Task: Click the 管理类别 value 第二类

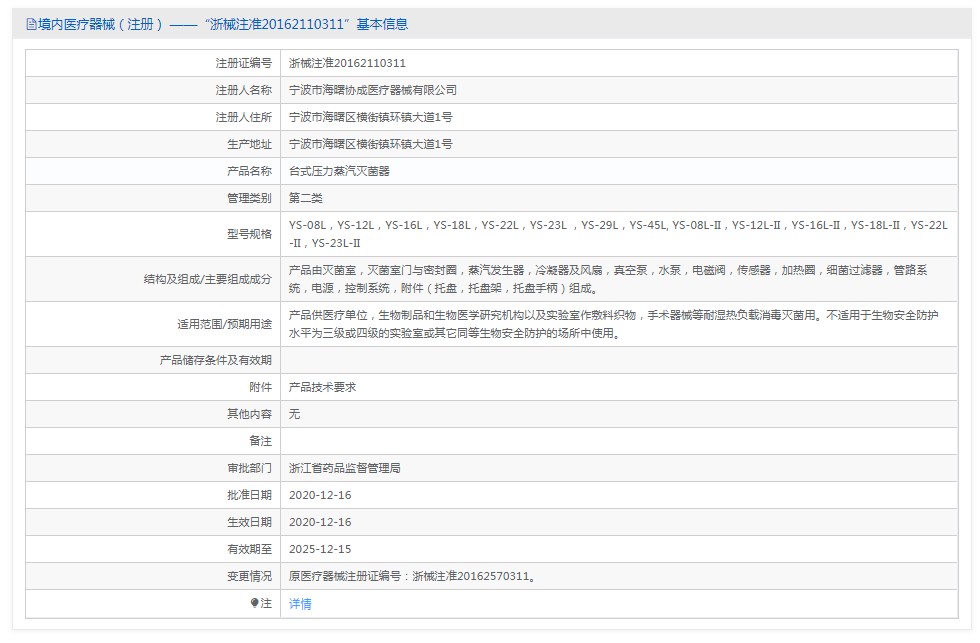Action: (306, 197)
